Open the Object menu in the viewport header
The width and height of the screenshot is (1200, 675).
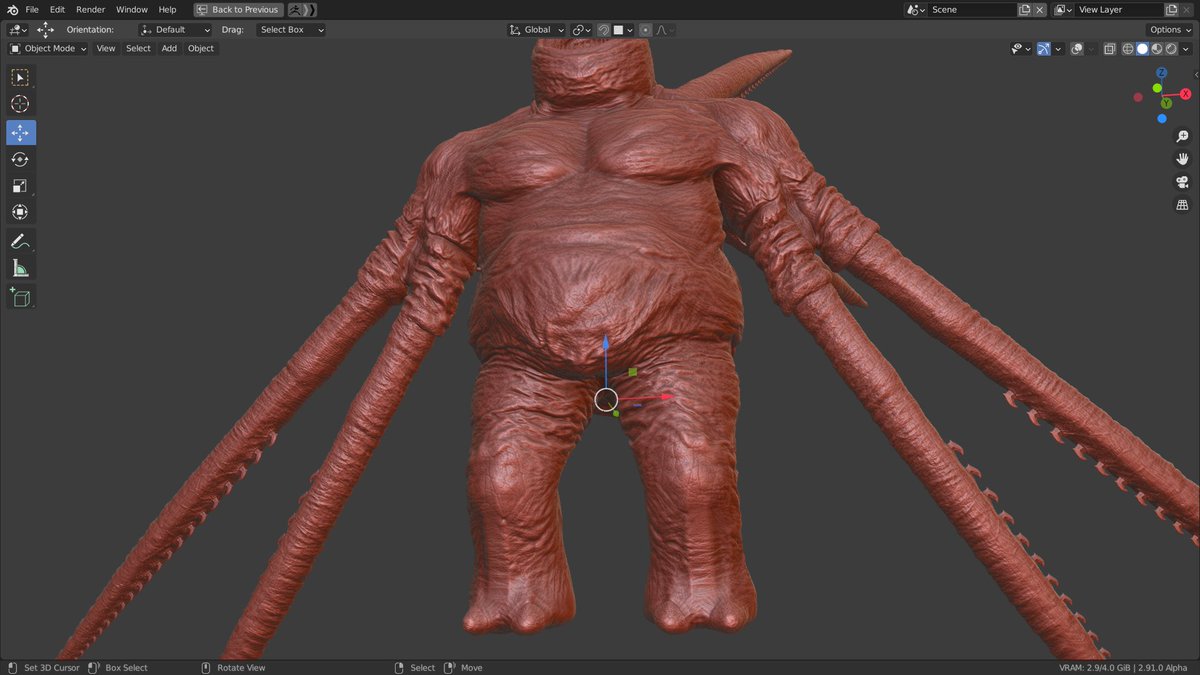200,48
